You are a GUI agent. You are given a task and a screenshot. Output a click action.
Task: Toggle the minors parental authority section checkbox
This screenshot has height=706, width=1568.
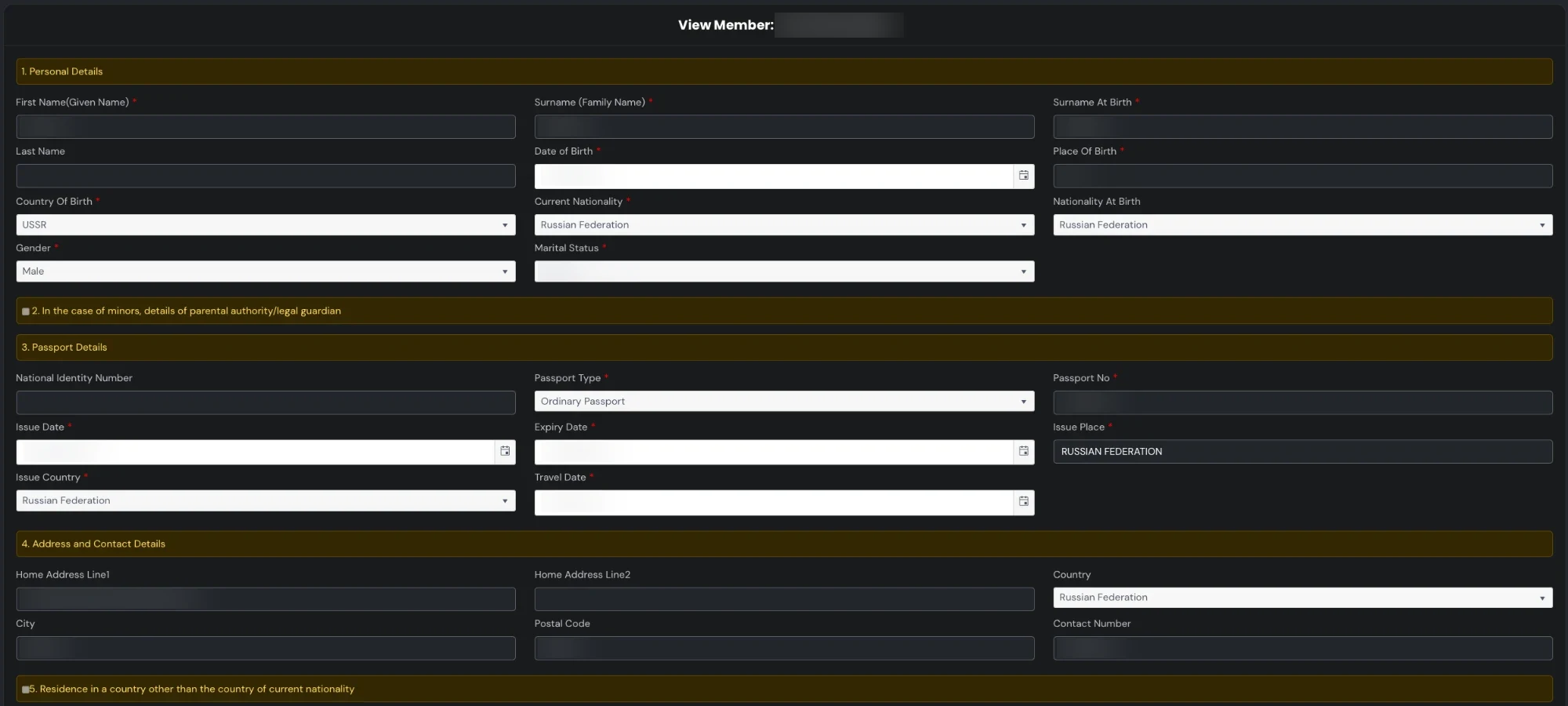coord(26,311)
